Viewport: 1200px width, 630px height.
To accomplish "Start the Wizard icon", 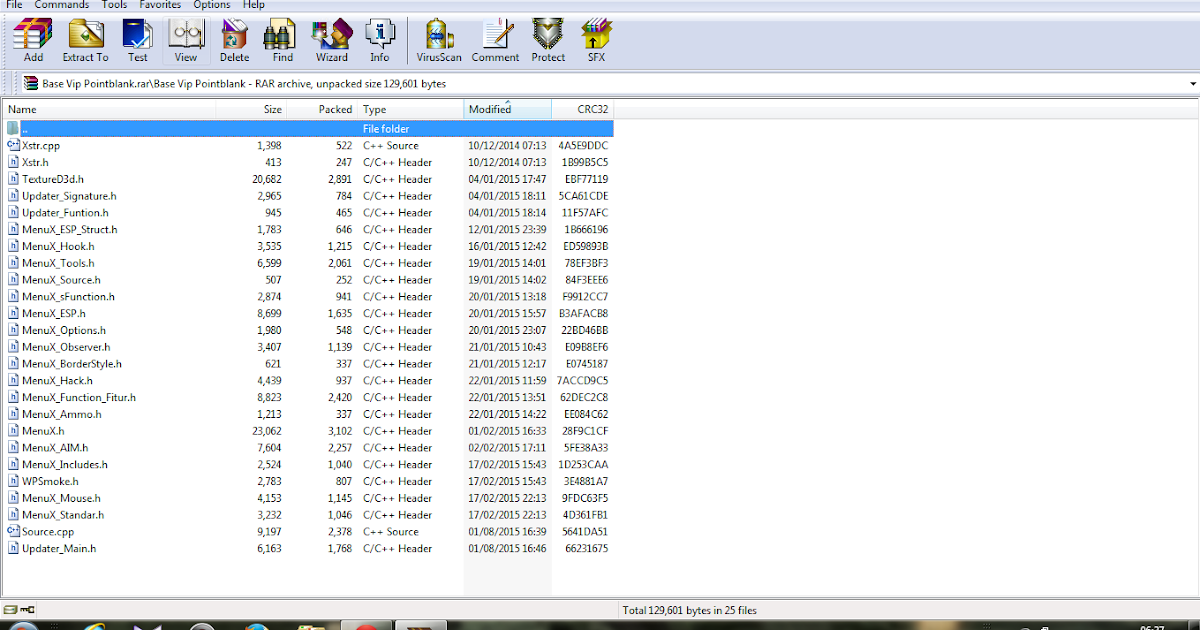I will coord(331,40).
